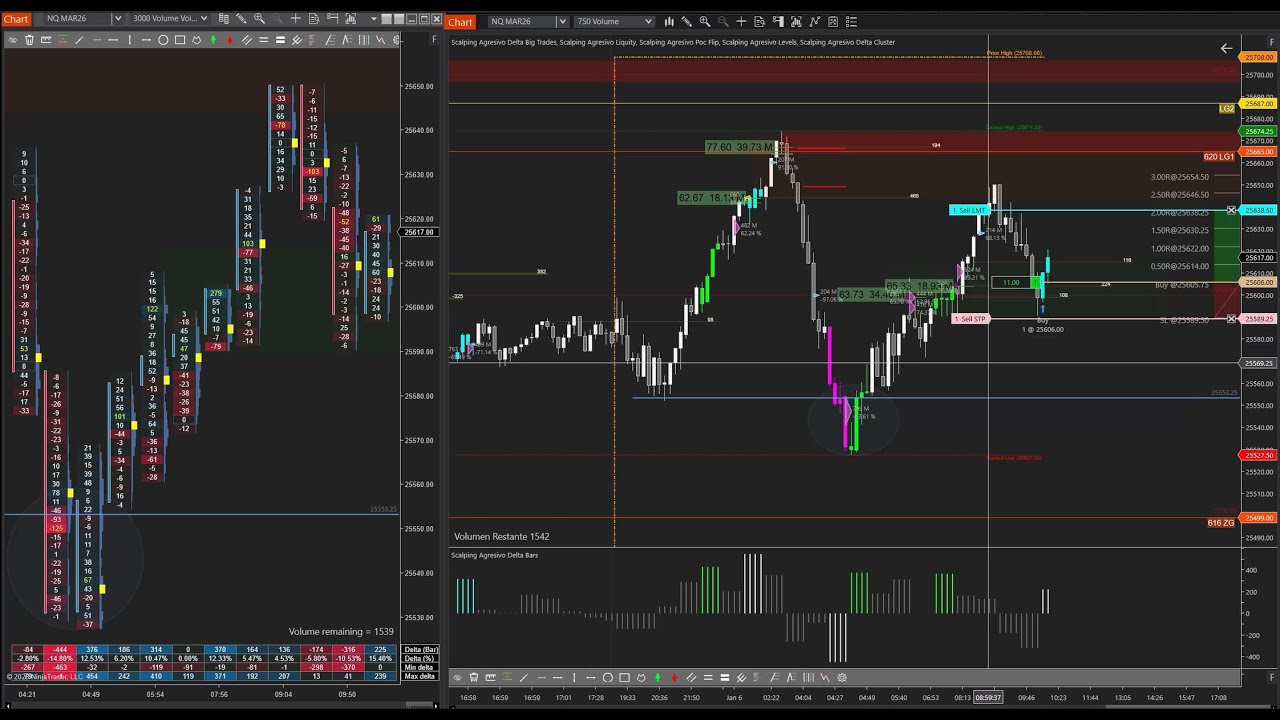The width and height of the screenshot is (1280, 720).
Task: Click Volume remaining = 1539 text
Action: coord(341,632)
